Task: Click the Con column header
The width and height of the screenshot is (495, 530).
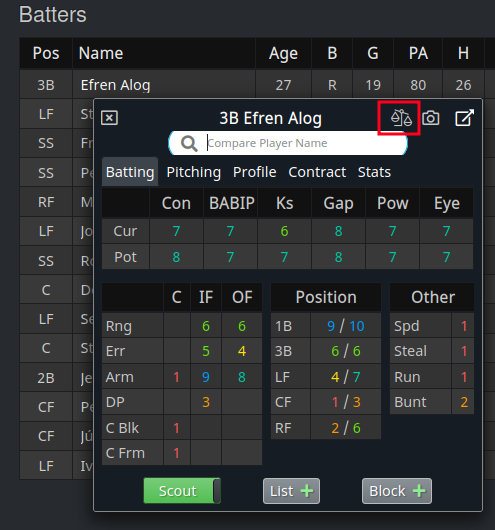Action: tap(176, 203)
